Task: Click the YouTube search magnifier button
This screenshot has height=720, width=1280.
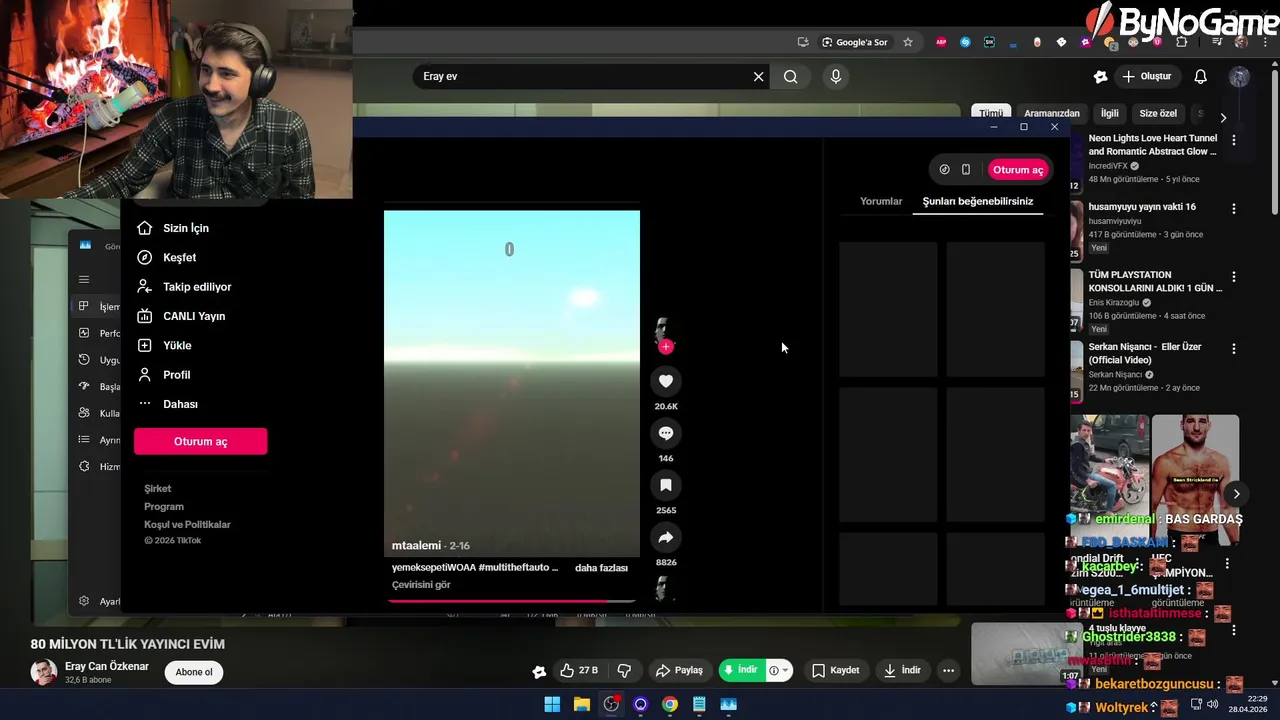Action: click(x=791, y=76)
